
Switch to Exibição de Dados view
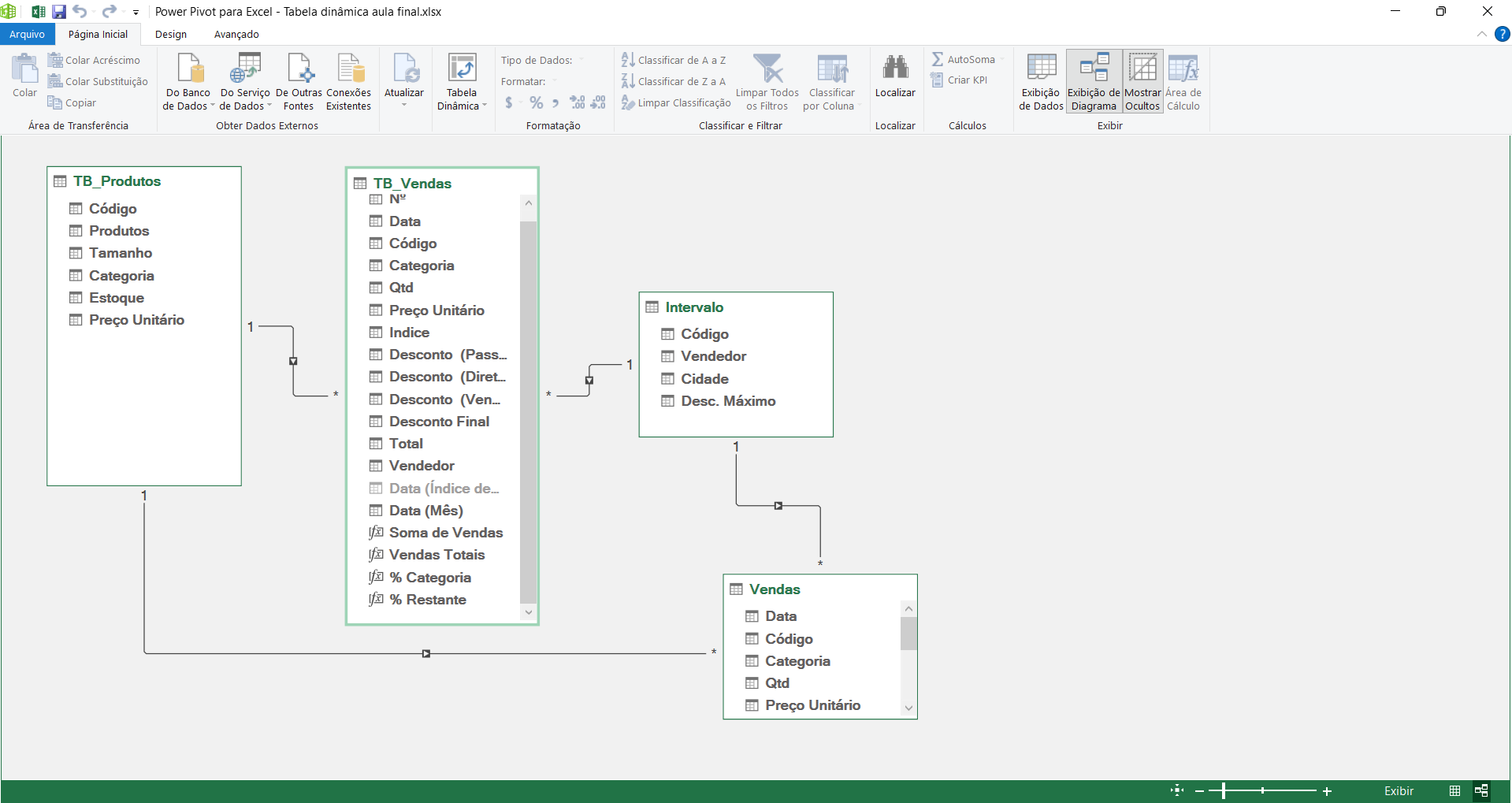[1041, 83]
